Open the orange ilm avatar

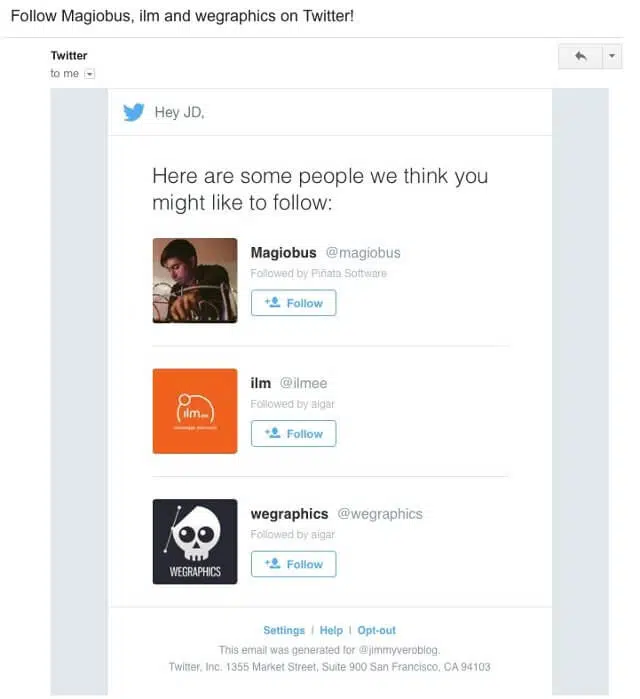pyautogui.click(x=195, y=411)
